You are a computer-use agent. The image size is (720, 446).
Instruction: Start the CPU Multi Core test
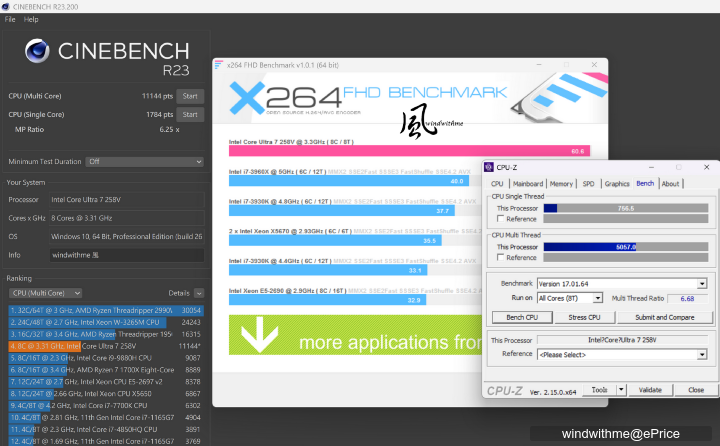tap(190, 96)
